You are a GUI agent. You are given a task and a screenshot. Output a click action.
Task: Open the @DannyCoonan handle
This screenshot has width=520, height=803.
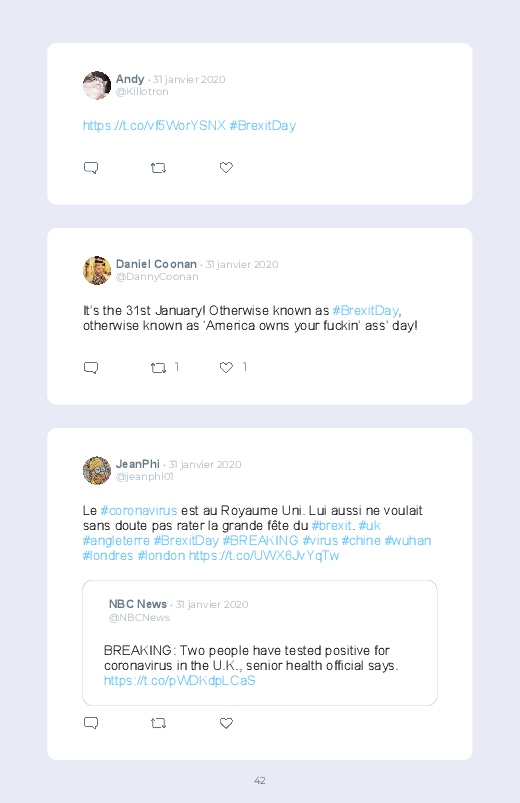pyautogui.click(x=157, y=277)
